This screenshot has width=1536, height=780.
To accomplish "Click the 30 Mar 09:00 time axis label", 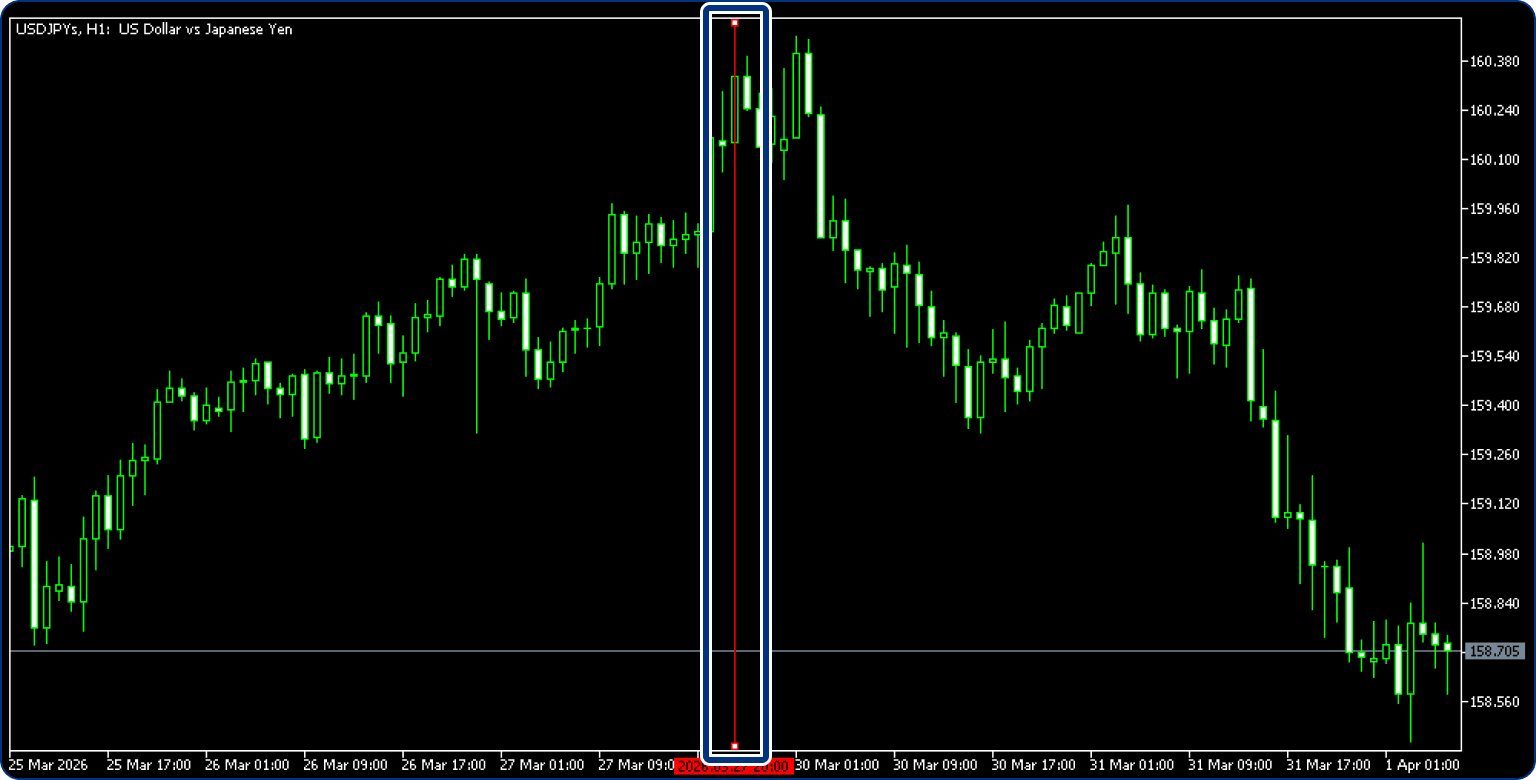I will tap(934, 765).
